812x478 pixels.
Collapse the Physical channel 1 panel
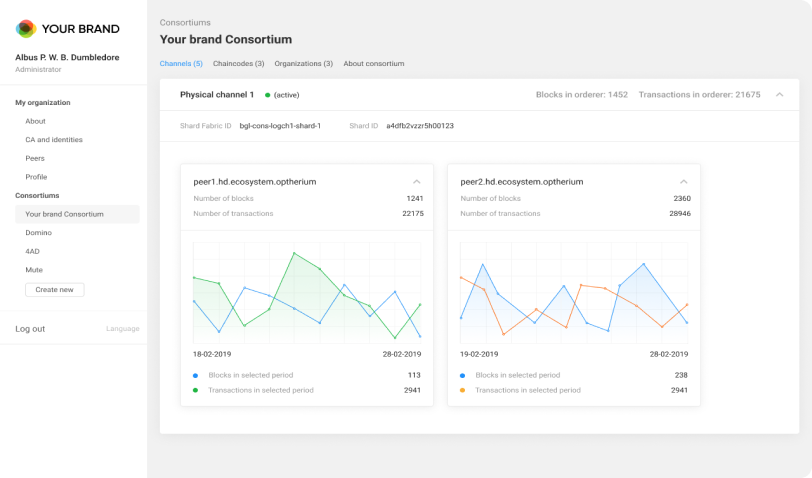pyautogui.click(x=779, y=95)
